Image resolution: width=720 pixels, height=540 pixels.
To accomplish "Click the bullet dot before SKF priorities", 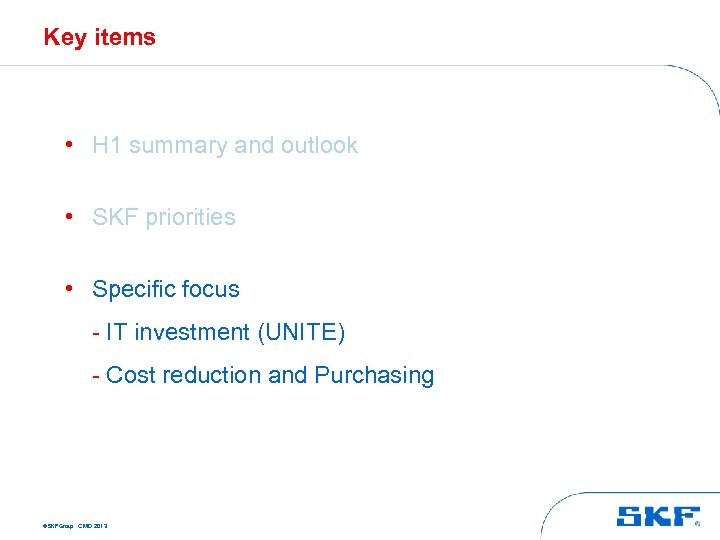I will (65, 216).
